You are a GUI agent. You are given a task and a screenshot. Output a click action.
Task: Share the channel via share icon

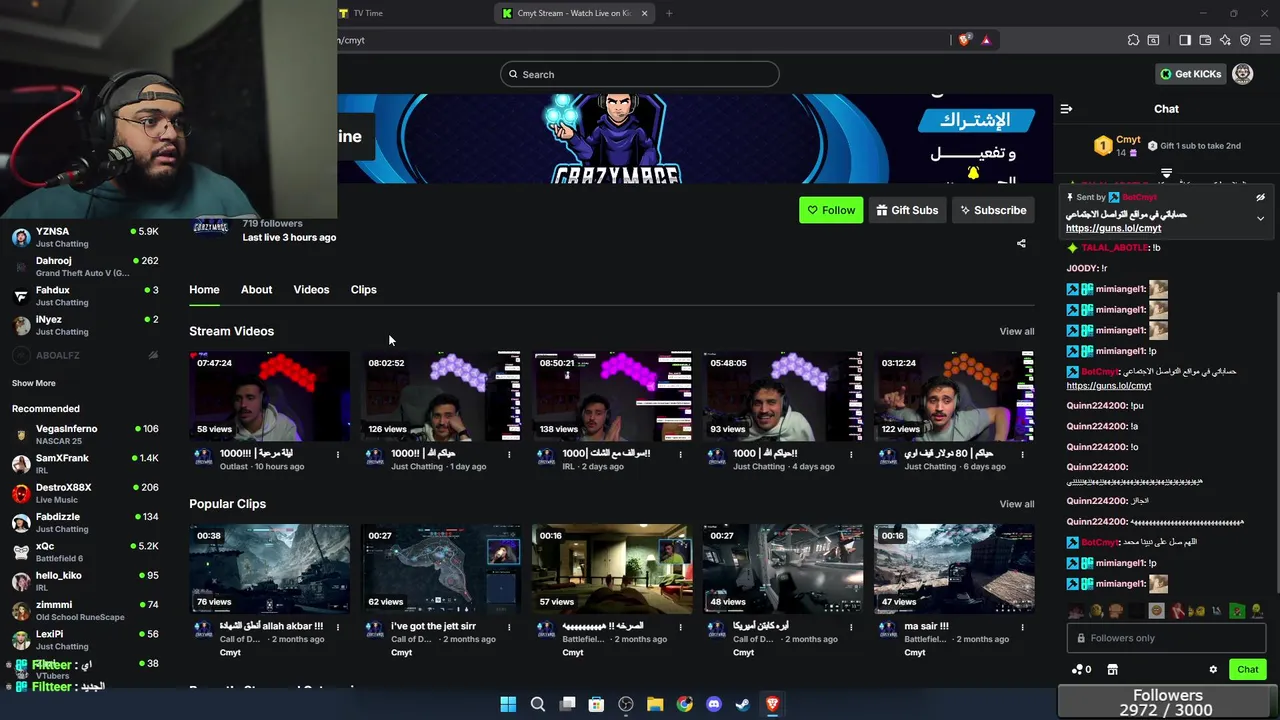pyautogui.click(x=1021, y=243)
